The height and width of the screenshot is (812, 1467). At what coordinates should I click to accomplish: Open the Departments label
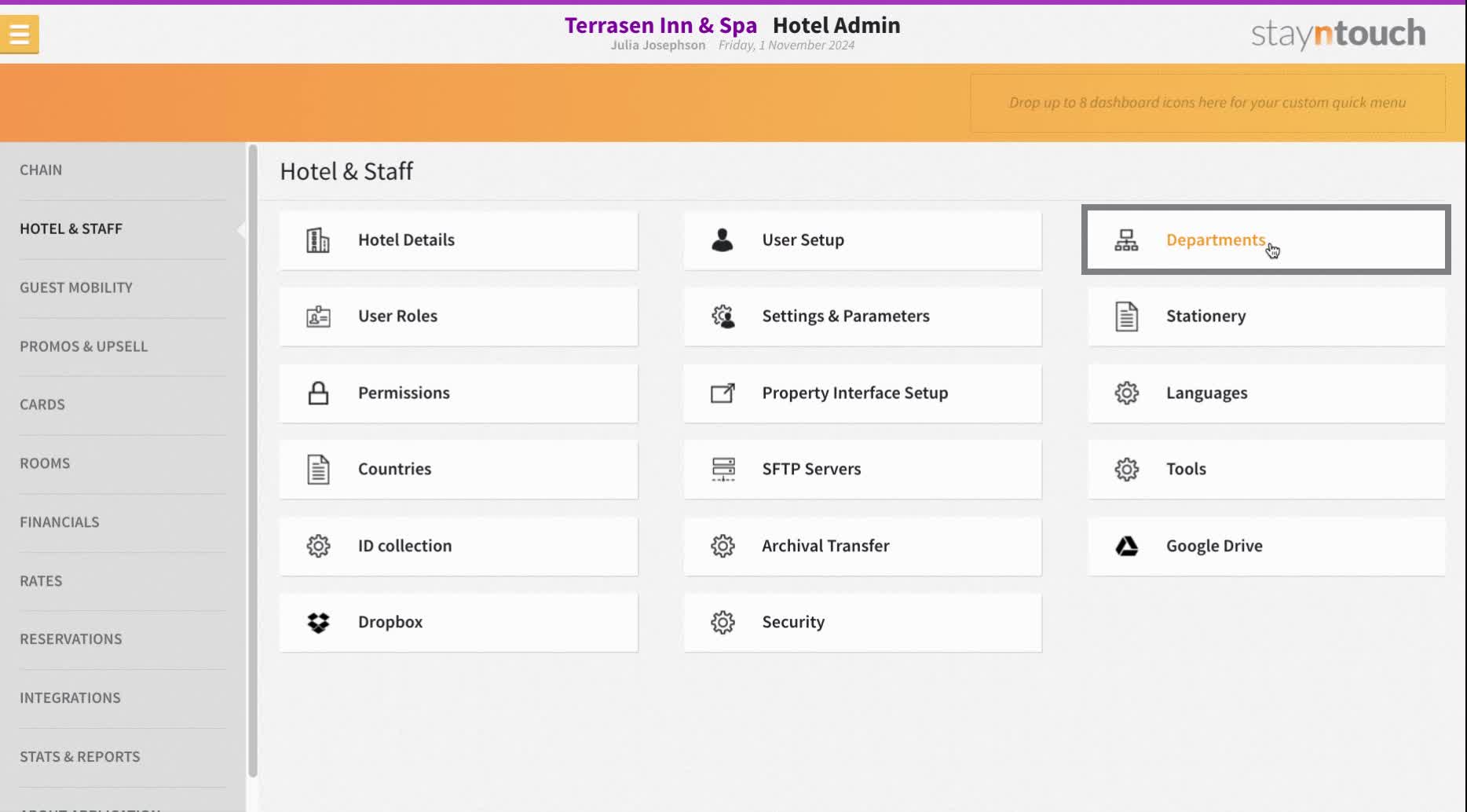point(1216,240)
